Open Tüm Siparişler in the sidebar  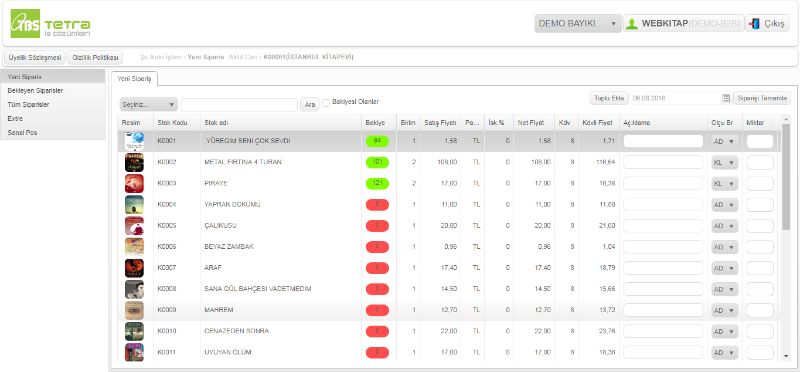point(53,104)
